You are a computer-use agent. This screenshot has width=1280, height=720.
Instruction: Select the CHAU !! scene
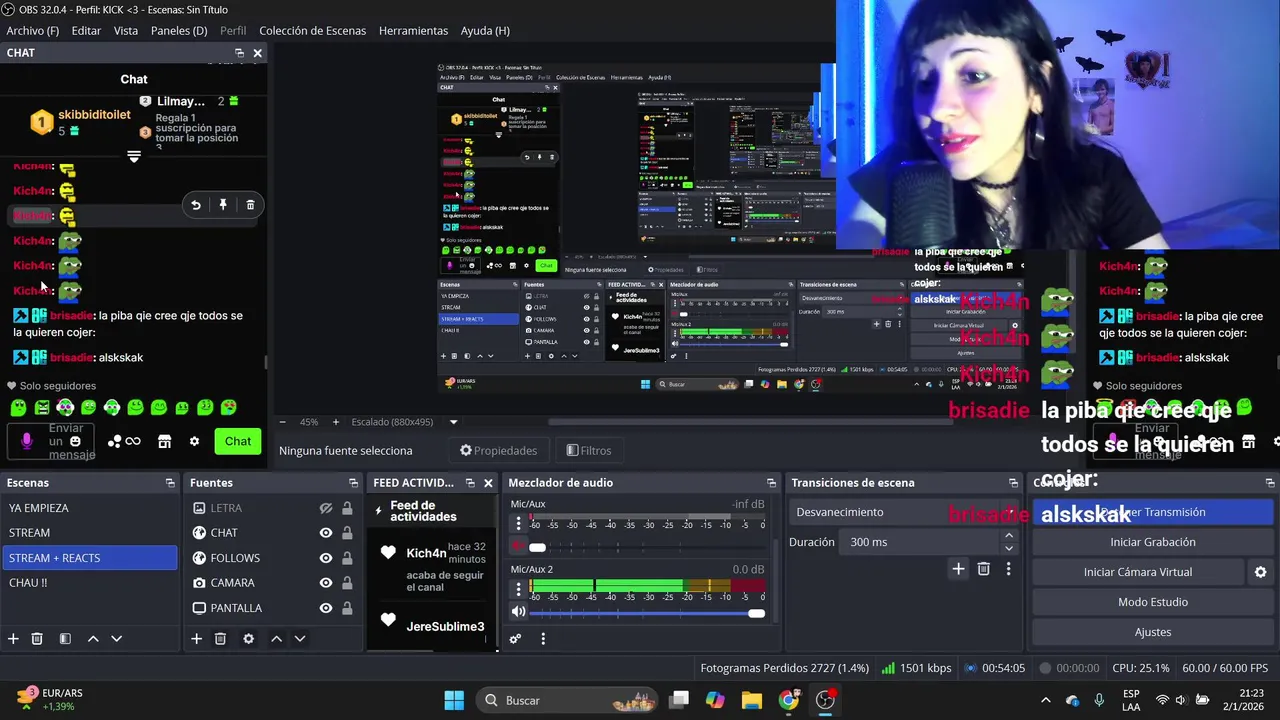point(89,583)
